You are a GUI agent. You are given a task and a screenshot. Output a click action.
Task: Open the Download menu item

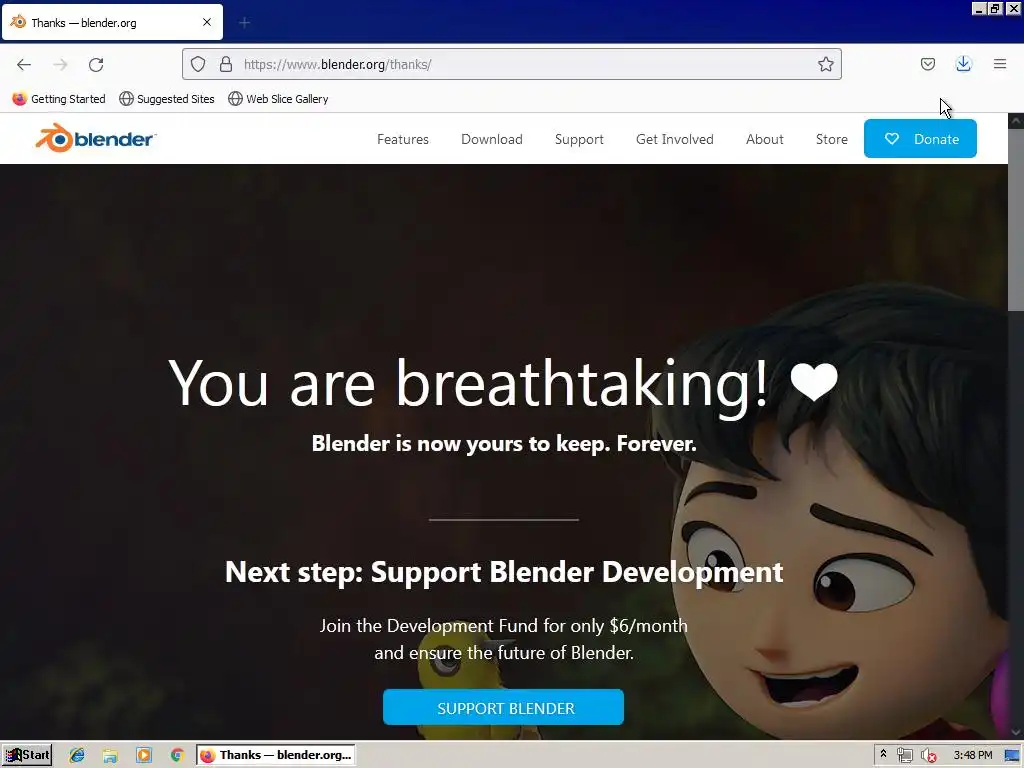[x=491, y=139]
